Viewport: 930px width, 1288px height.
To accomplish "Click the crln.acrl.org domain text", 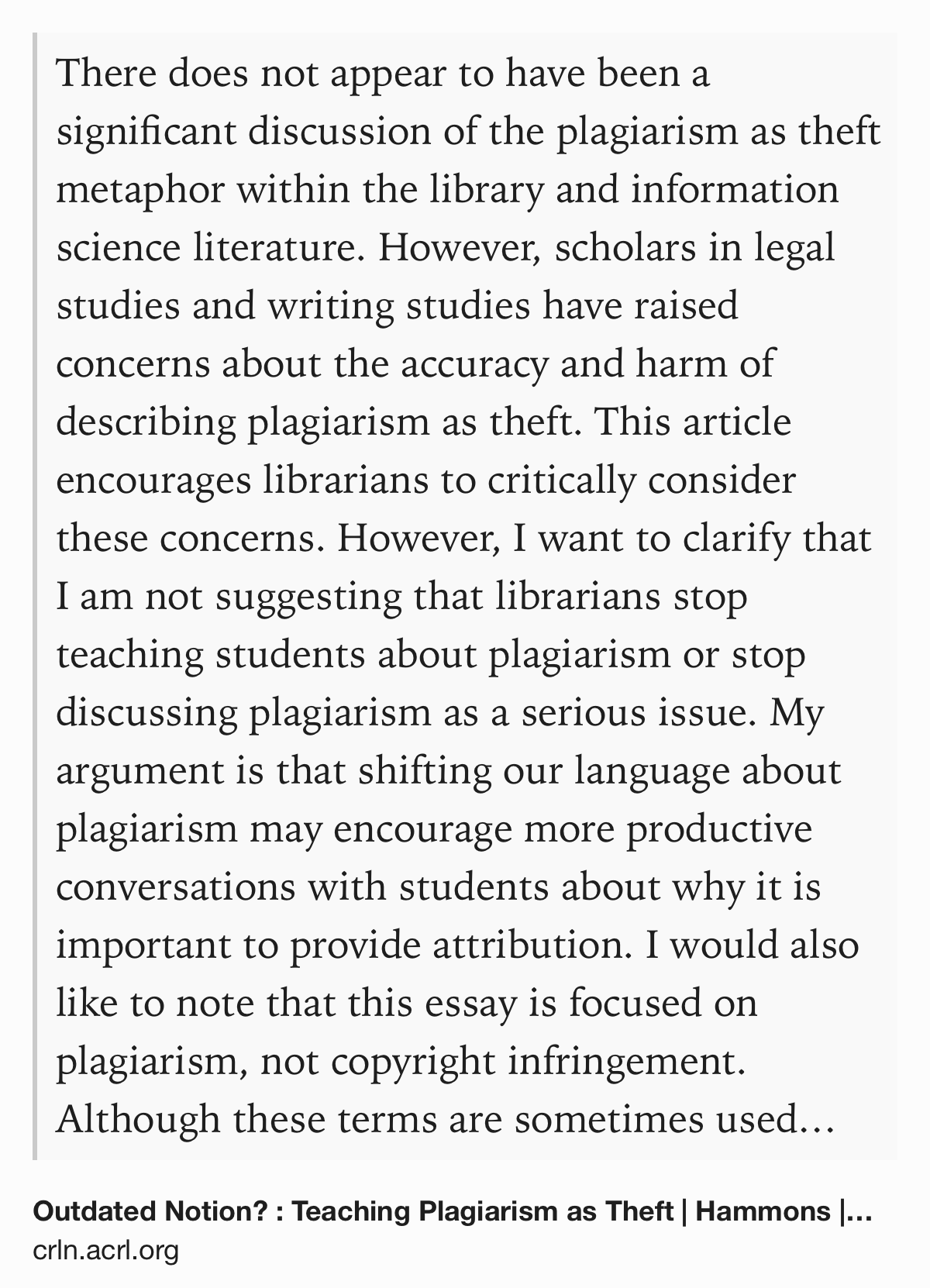I will click(x=106, y=1250).
